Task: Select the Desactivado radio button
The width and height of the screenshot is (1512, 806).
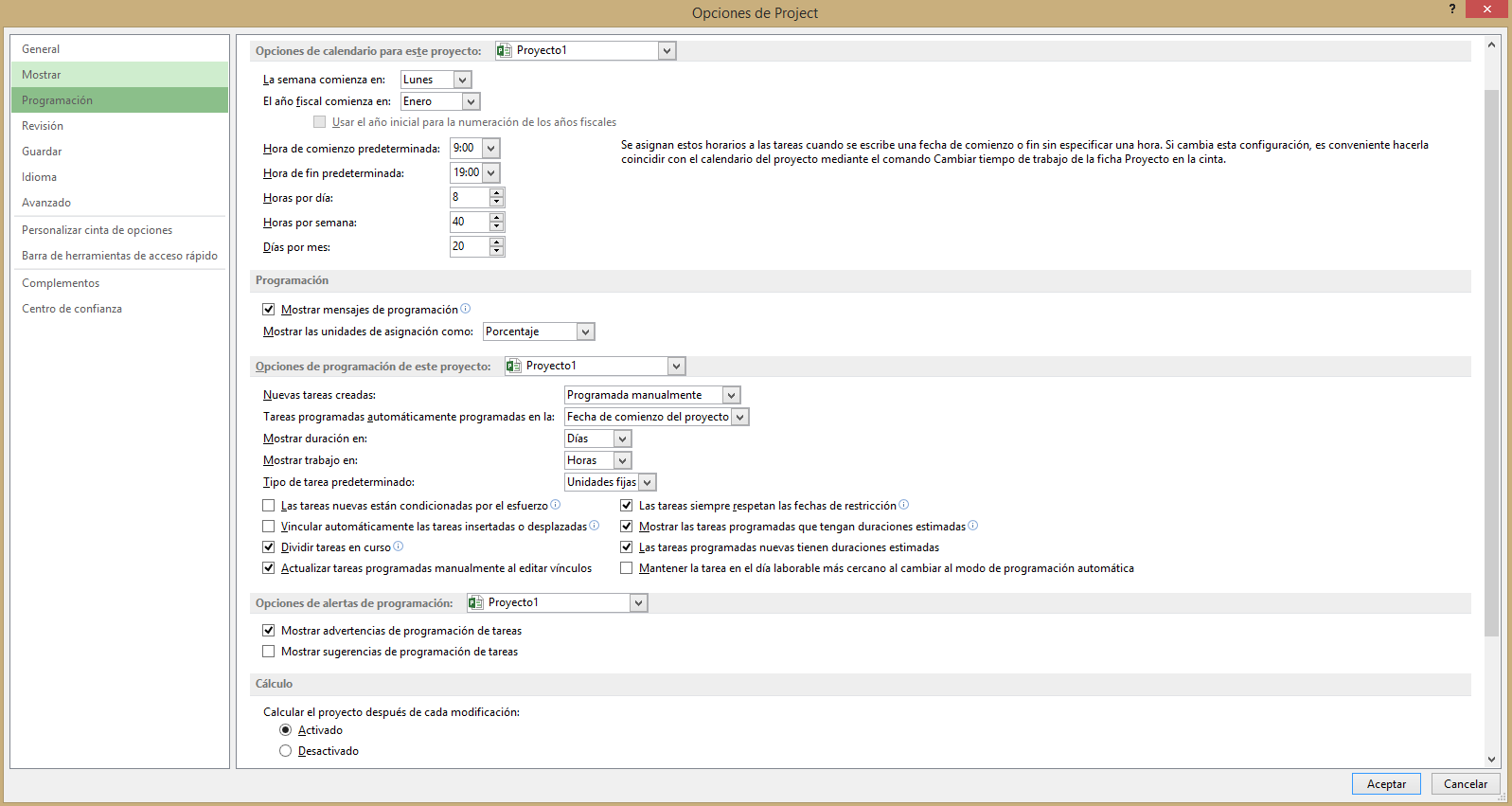Action: point(286,751)
